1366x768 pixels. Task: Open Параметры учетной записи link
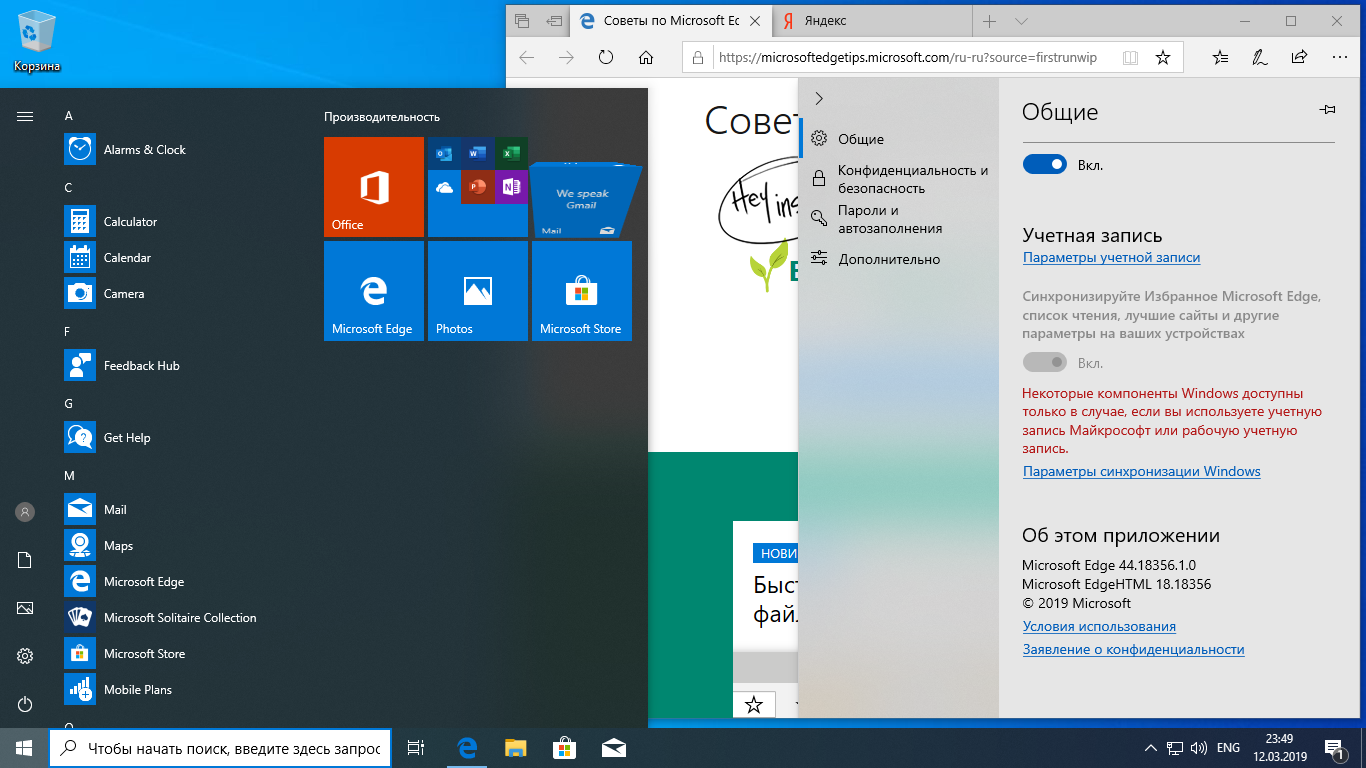pyautogui.click(x=1111, y=257)
